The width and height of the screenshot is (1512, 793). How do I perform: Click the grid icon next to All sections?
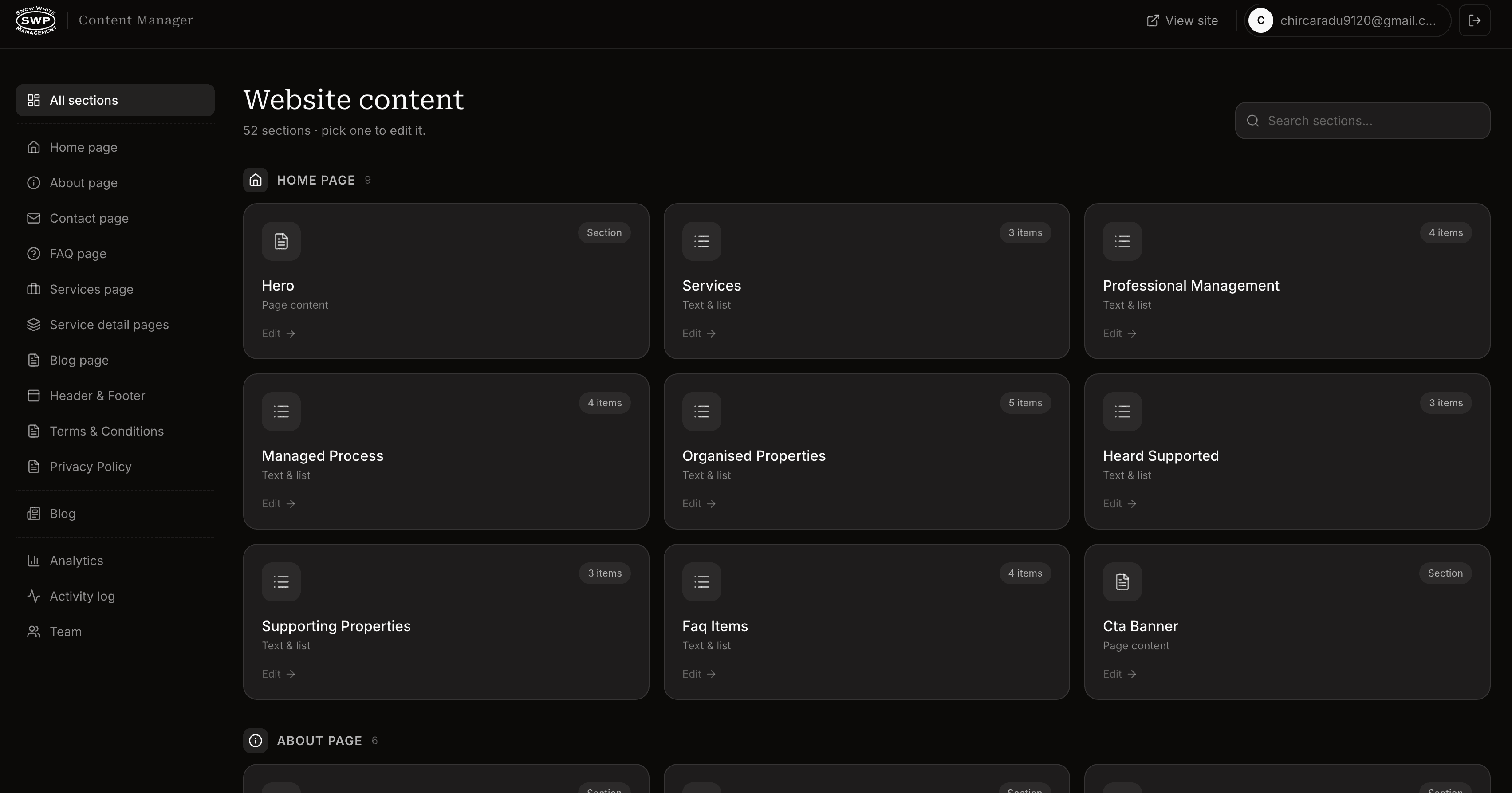tap(33, 100)
